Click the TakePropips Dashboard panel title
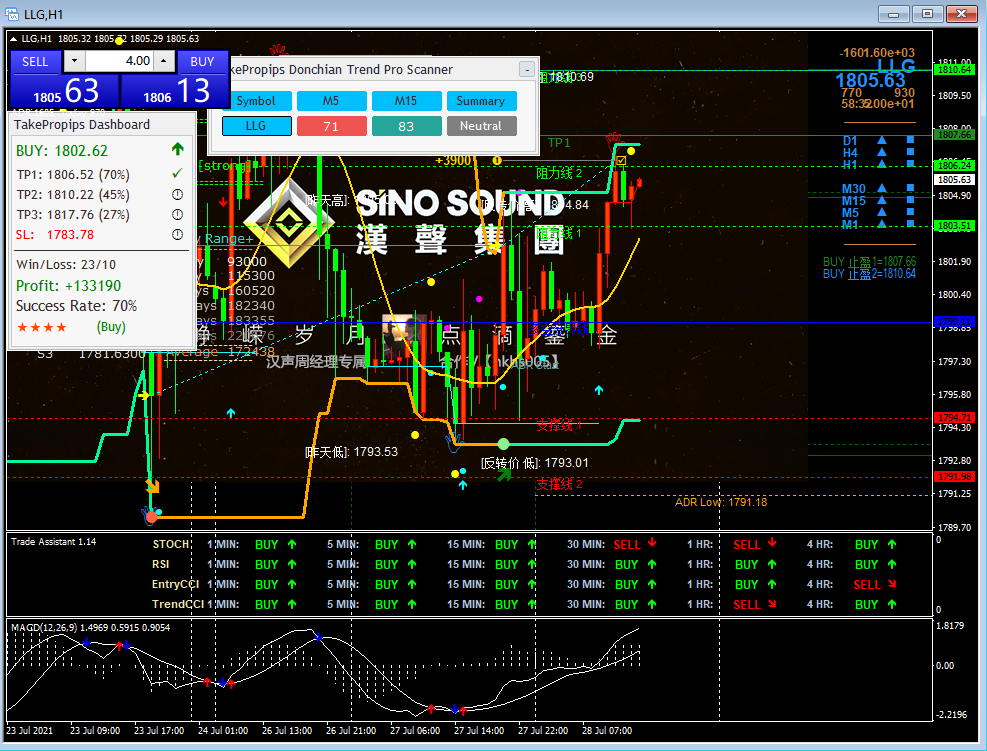987x751 pixels. [82, 125]
